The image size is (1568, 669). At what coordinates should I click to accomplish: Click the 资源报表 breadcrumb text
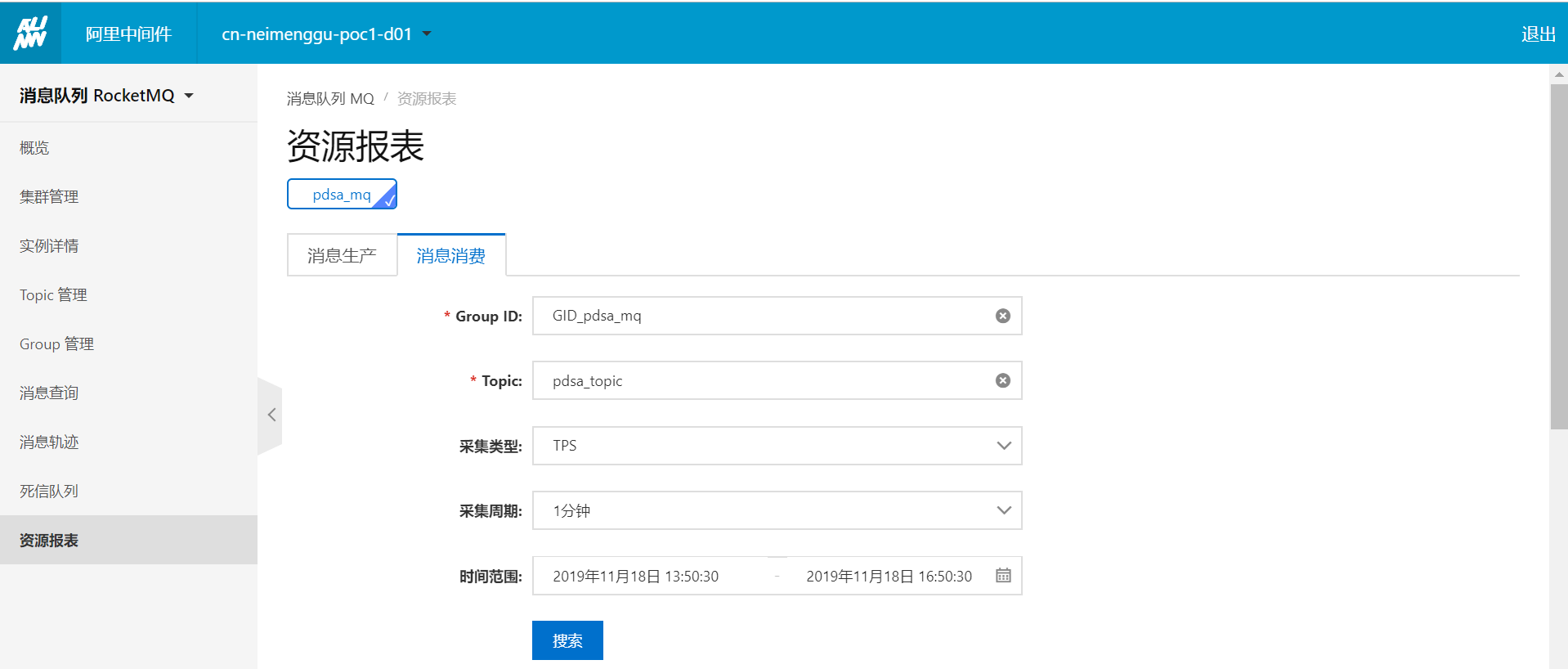point(427,98)
